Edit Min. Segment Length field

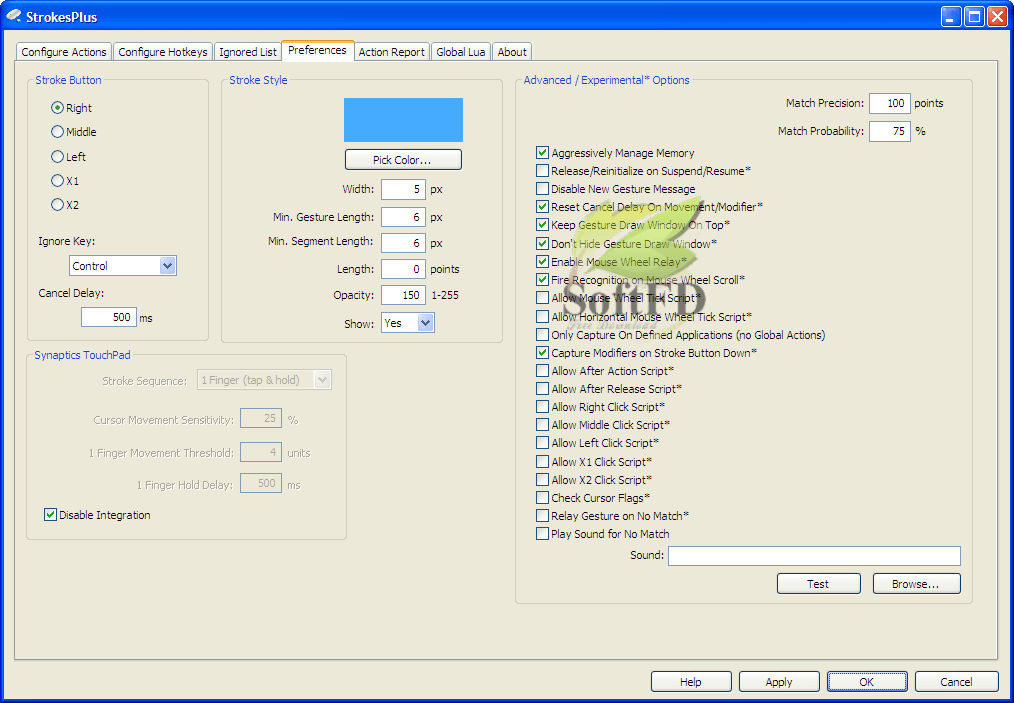403,243
